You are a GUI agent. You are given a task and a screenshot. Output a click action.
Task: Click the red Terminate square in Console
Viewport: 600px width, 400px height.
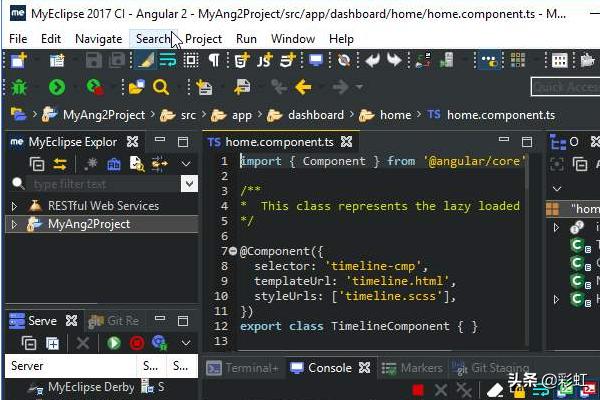click(x=418, y=389)
